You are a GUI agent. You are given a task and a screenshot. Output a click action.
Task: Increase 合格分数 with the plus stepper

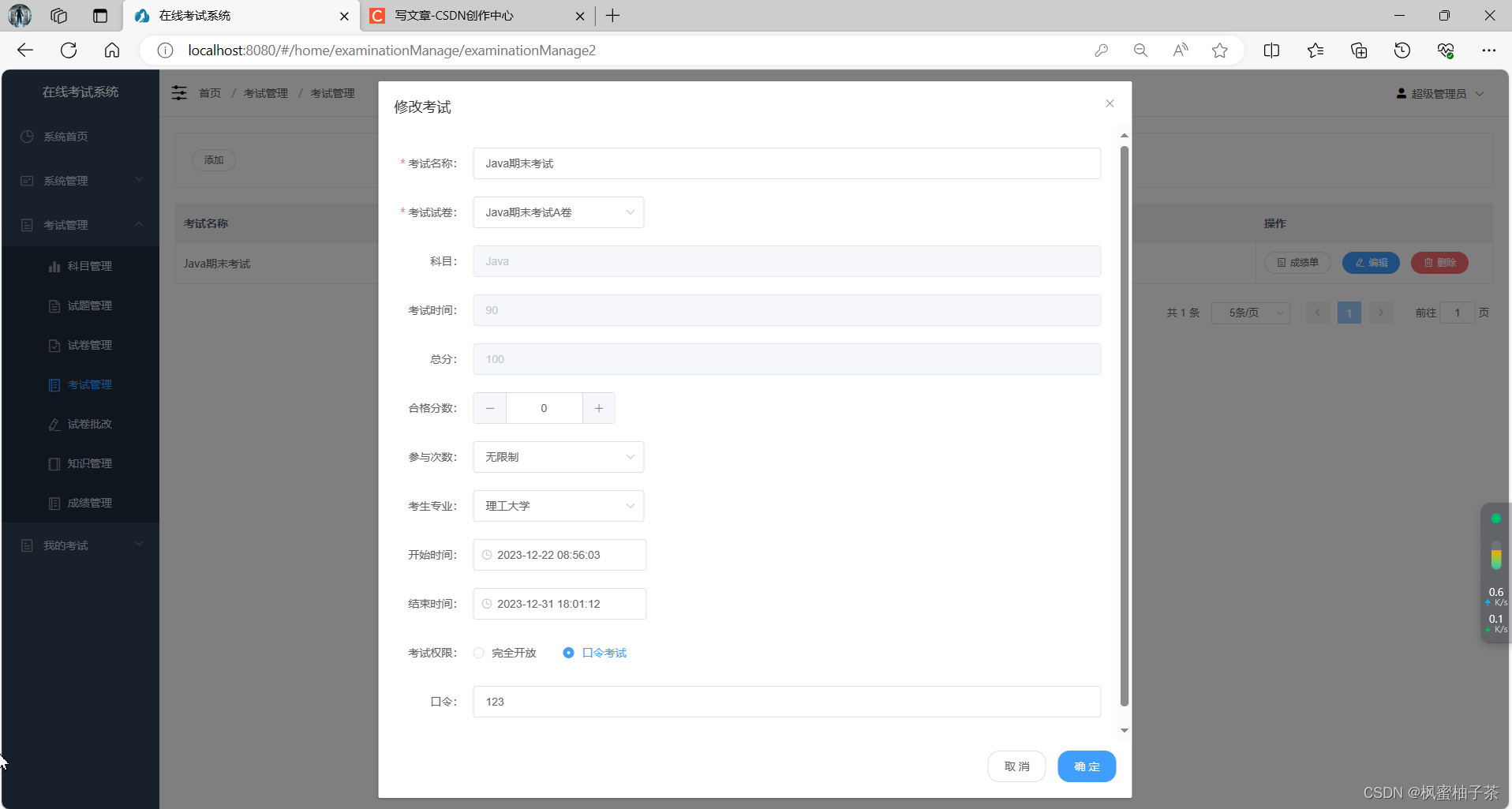click(598, 408)
